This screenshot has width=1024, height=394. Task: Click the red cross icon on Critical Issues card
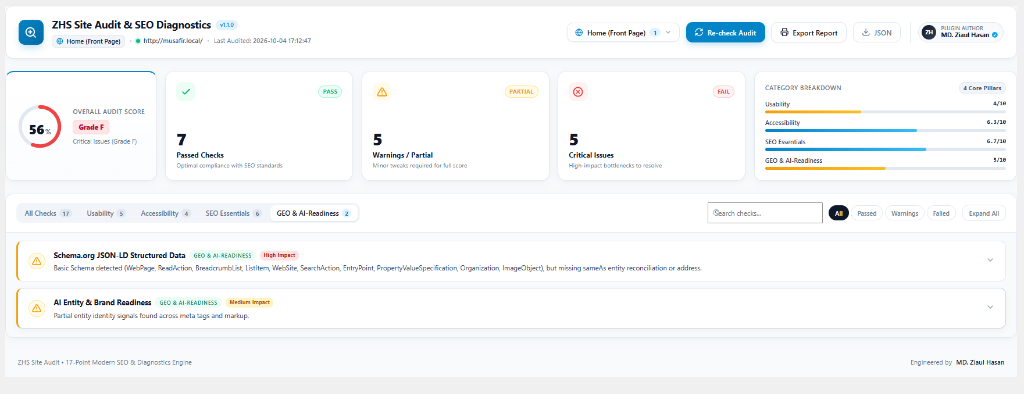pyautogui.click(x=578, y=91)
